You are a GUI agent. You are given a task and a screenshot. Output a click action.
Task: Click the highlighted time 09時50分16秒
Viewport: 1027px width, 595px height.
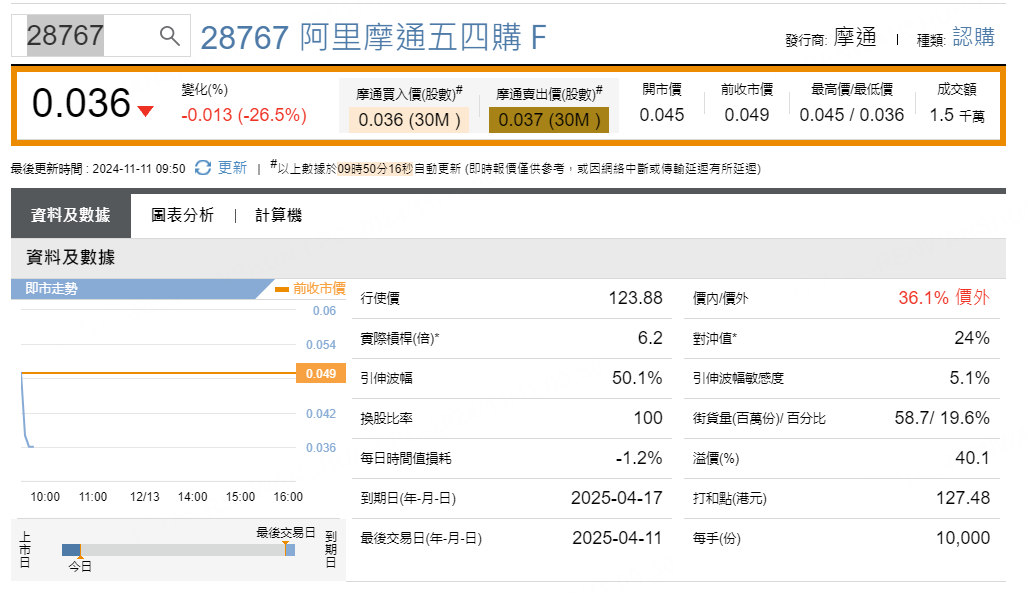click(375, 169)
